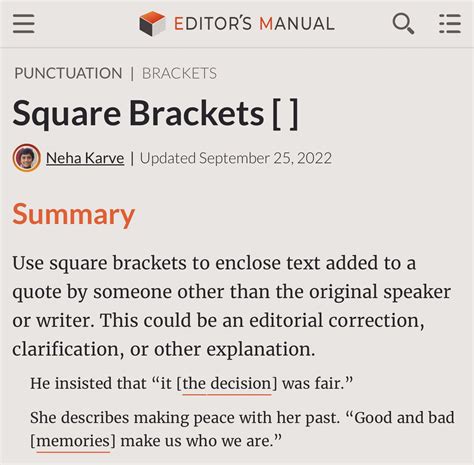Open the search magnifier icon
This screenshot has width=474, height=465.
pos(403,24)
